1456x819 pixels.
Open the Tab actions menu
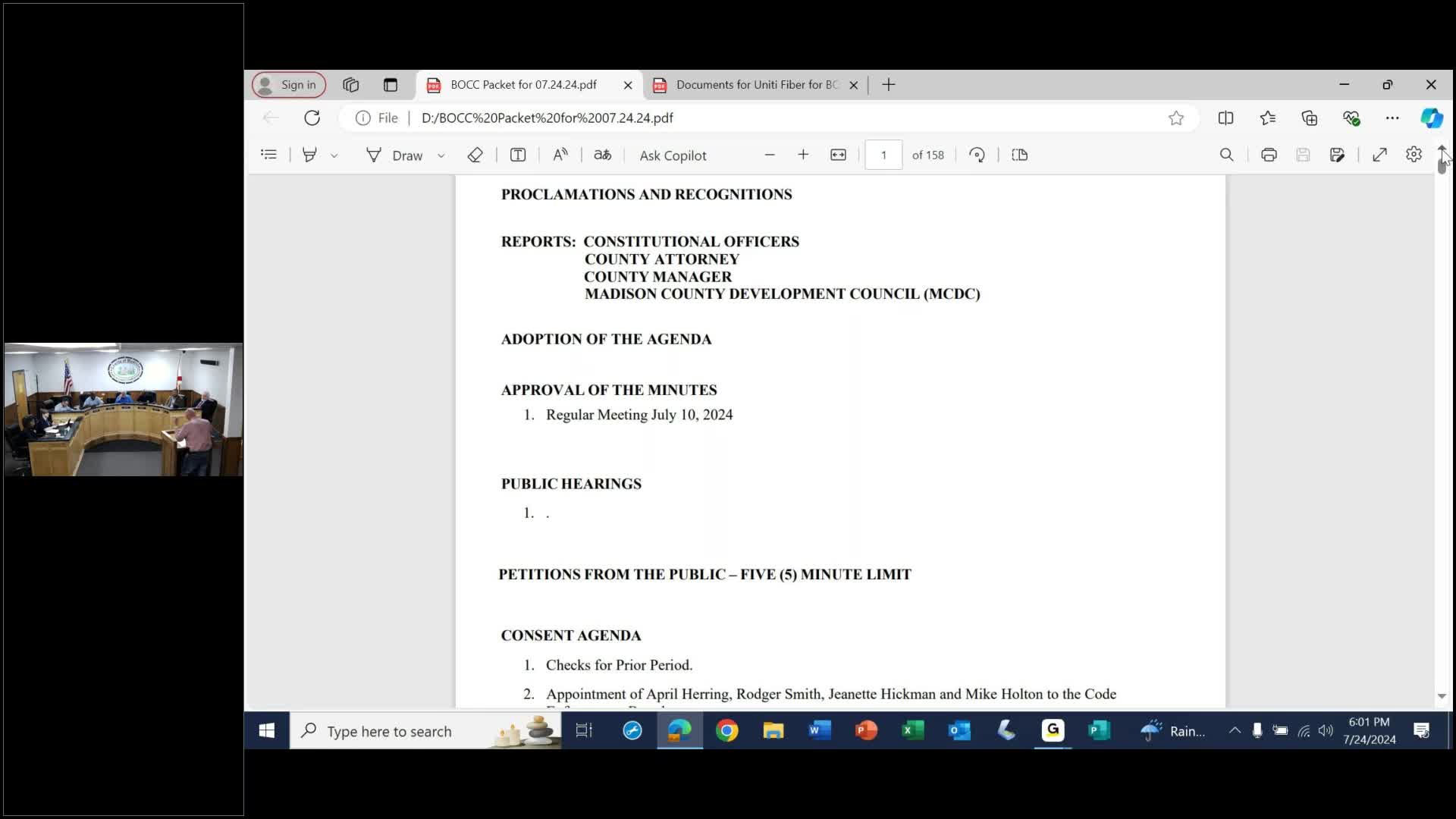(391, 85)
